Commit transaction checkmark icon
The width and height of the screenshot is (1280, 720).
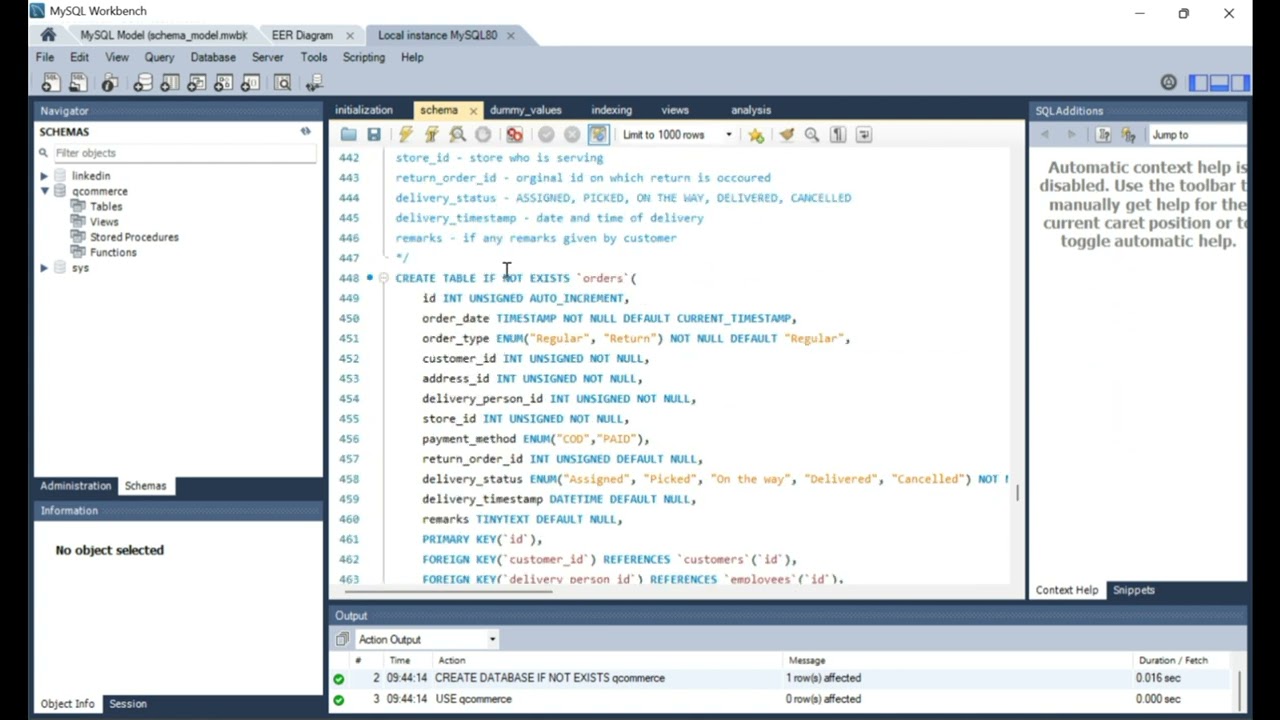click(546, 135)
